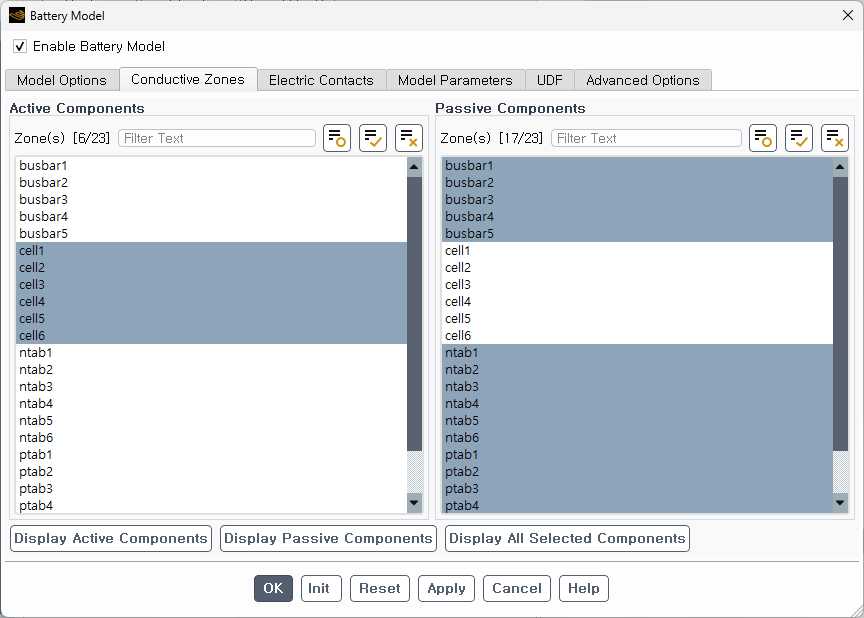Click the Toggle Tree View icon under Passive Components
Screen dimensions: 864x618
point(763,138)
